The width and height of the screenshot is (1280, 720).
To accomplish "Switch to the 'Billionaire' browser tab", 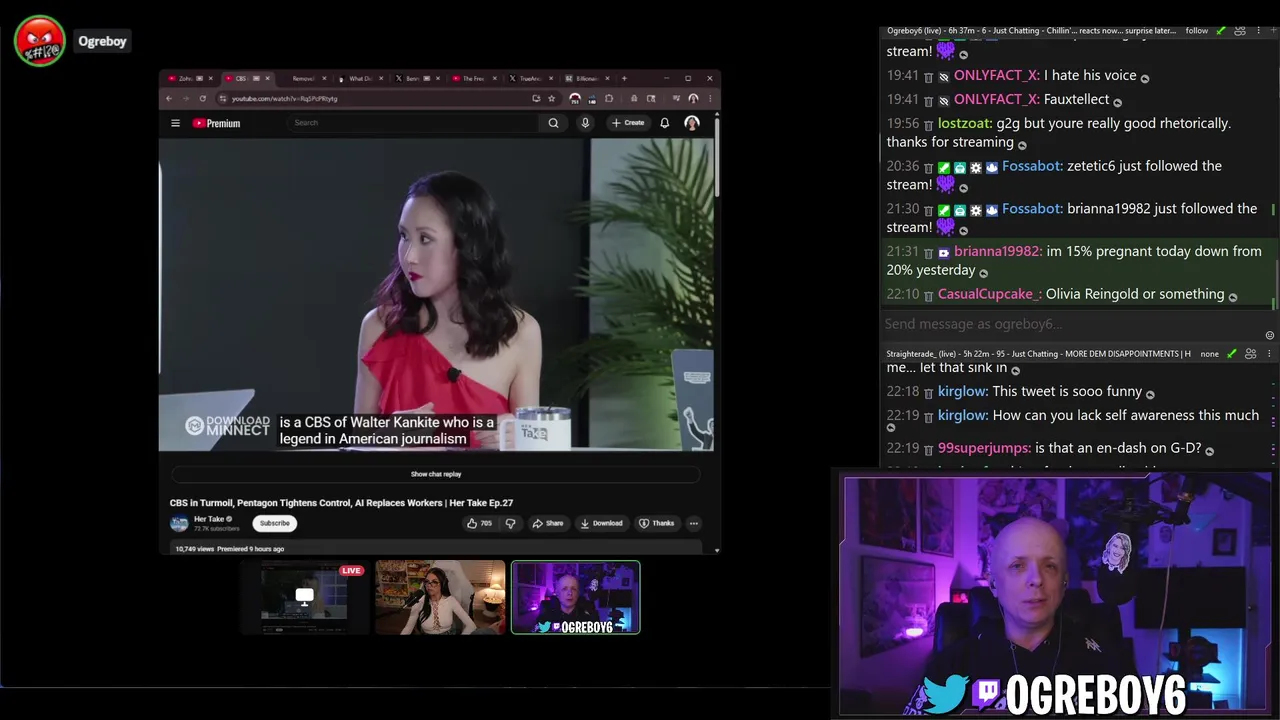I will pos(587,78).
